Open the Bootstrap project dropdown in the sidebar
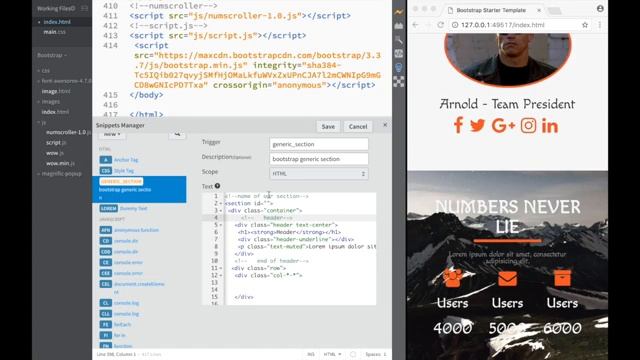The height and width of the screenshot is (360, 640). (52, 55)
